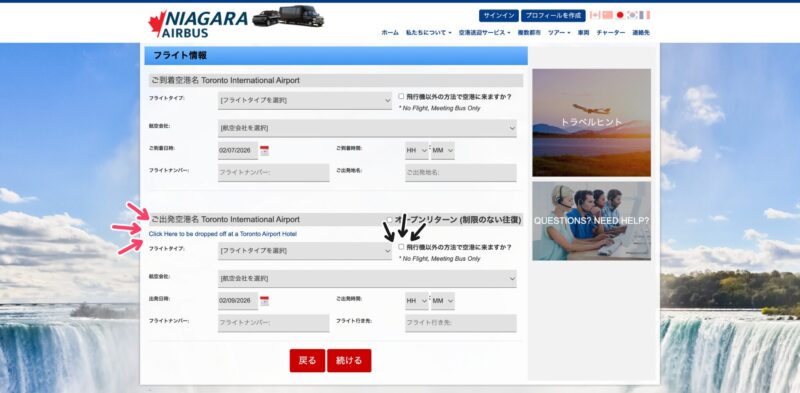Viewport: 800px width, 393px height.
Task: Open departure time MM dropdown
Action: tap(443, 301)
